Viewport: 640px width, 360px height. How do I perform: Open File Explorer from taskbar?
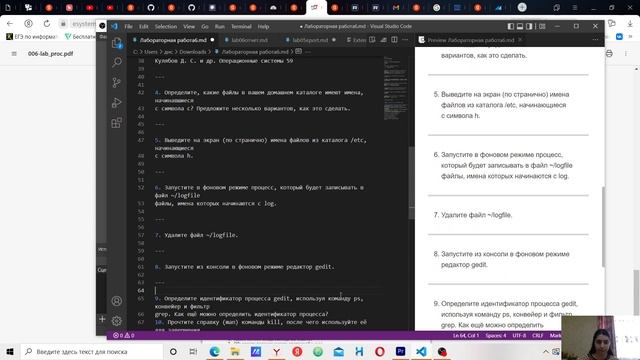tap(235, 351)
